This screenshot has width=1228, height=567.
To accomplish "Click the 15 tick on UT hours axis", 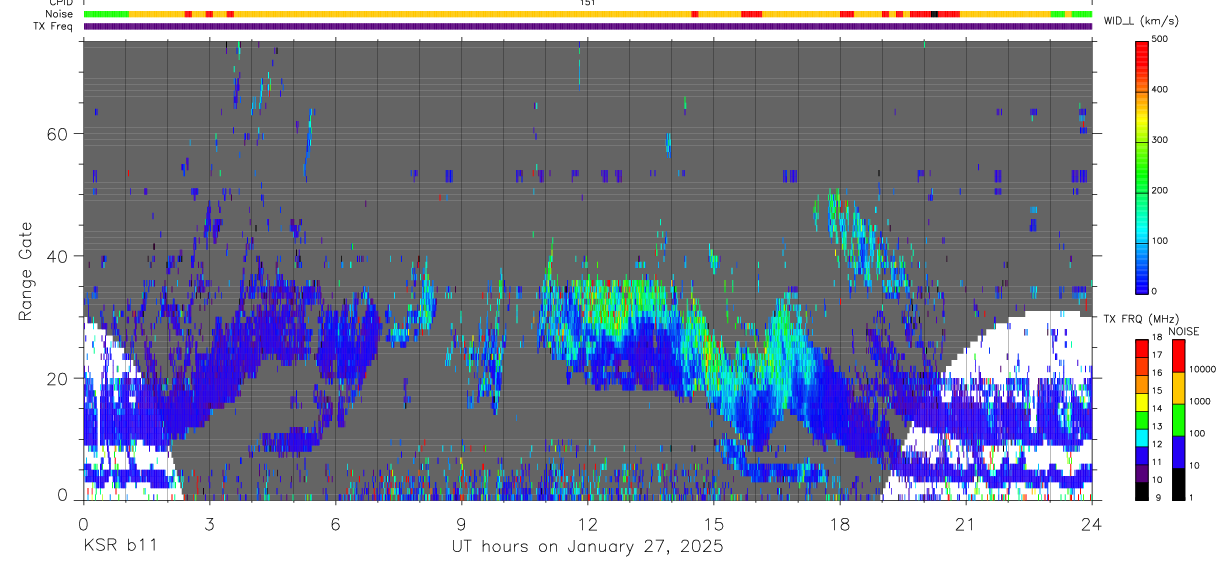I will point(713,522).
